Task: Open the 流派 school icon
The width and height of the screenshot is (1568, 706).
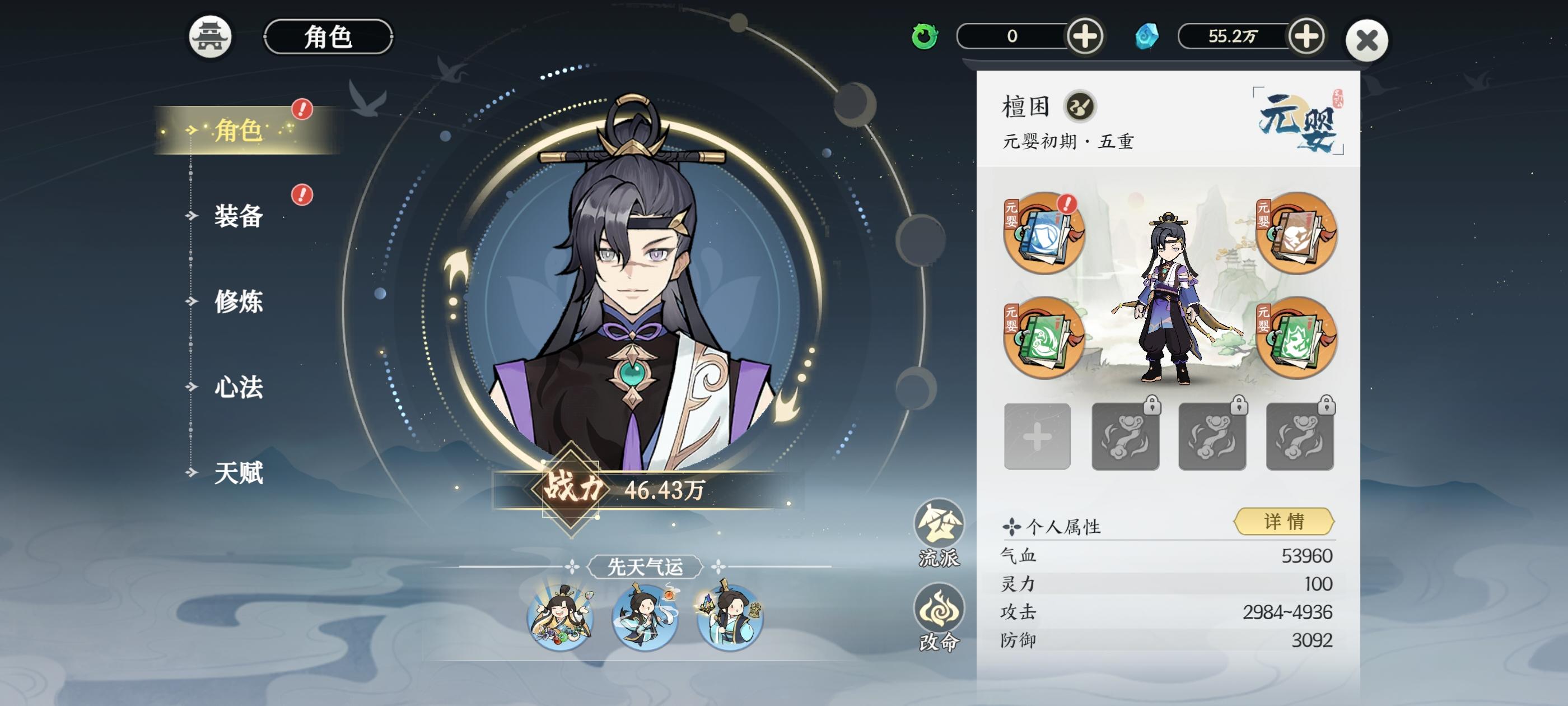Action: (939, 533)
